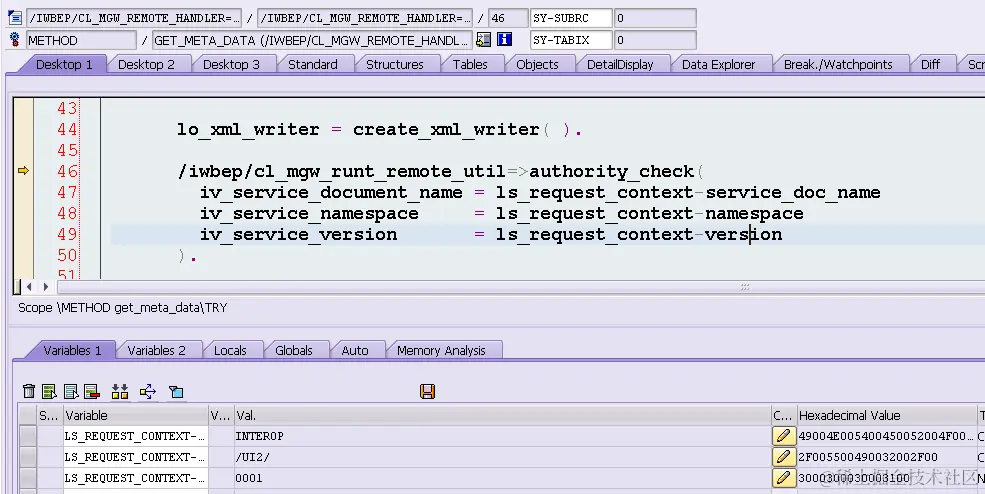This screenshot has height=494, width=985.
Task: Click the orange floppy disk save icon
Action: [x=428, y=392]
